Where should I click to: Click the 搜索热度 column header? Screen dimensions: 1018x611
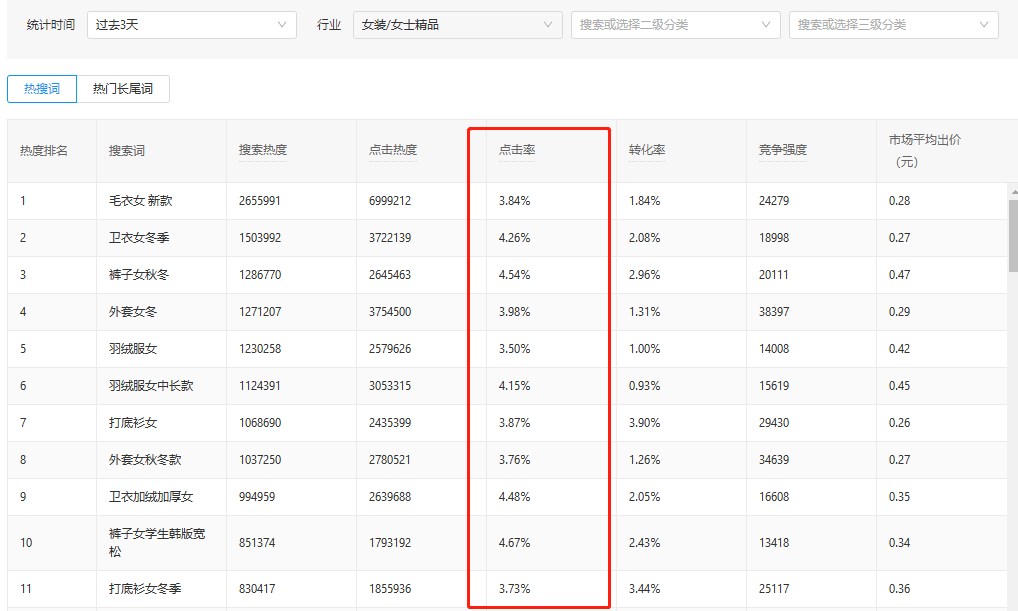[263, 150]
